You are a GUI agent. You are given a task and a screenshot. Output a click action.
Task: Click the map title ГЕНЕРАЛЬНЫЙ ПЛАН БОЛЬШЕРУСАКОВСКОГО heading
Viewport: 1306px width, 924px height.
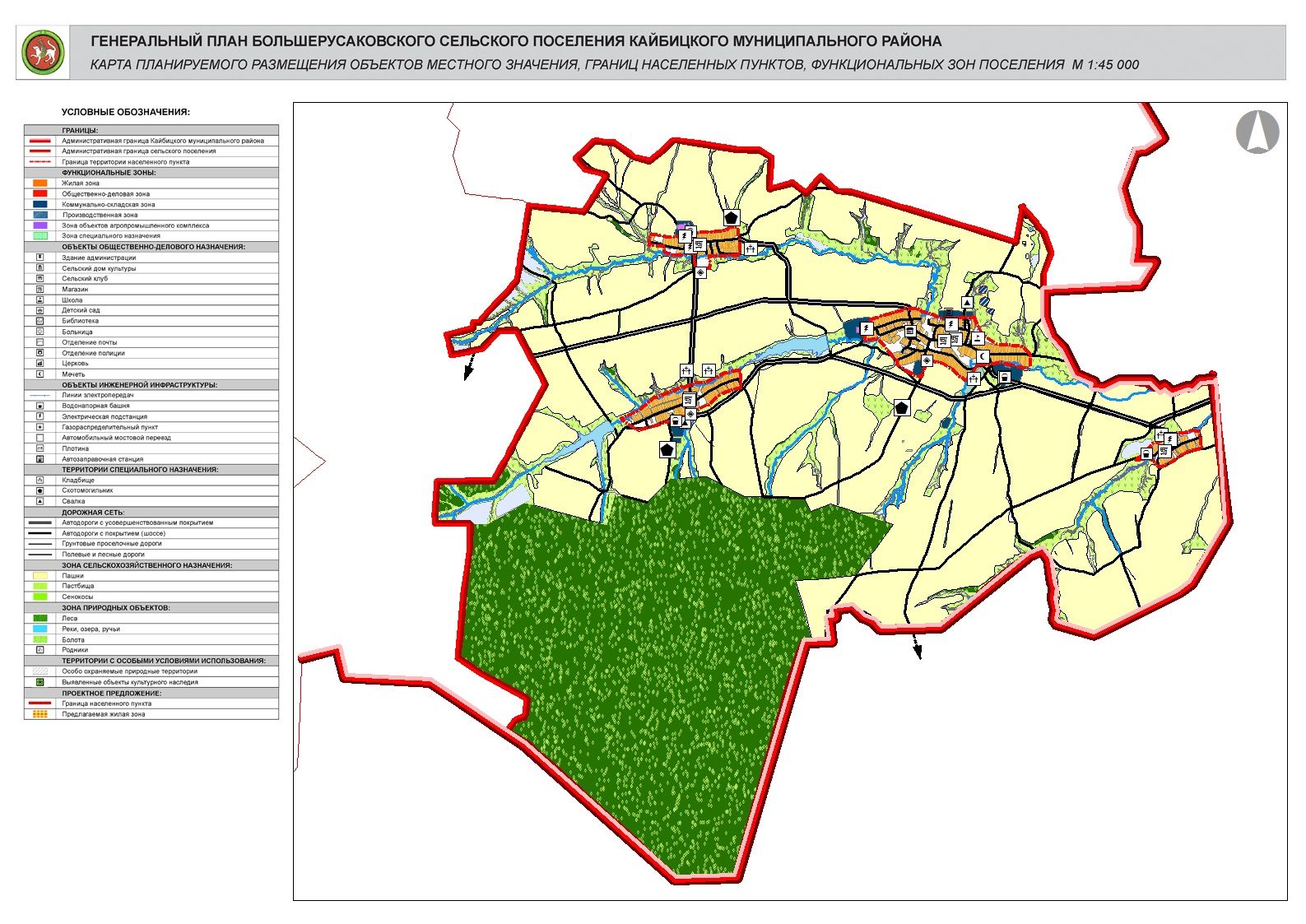516,40
